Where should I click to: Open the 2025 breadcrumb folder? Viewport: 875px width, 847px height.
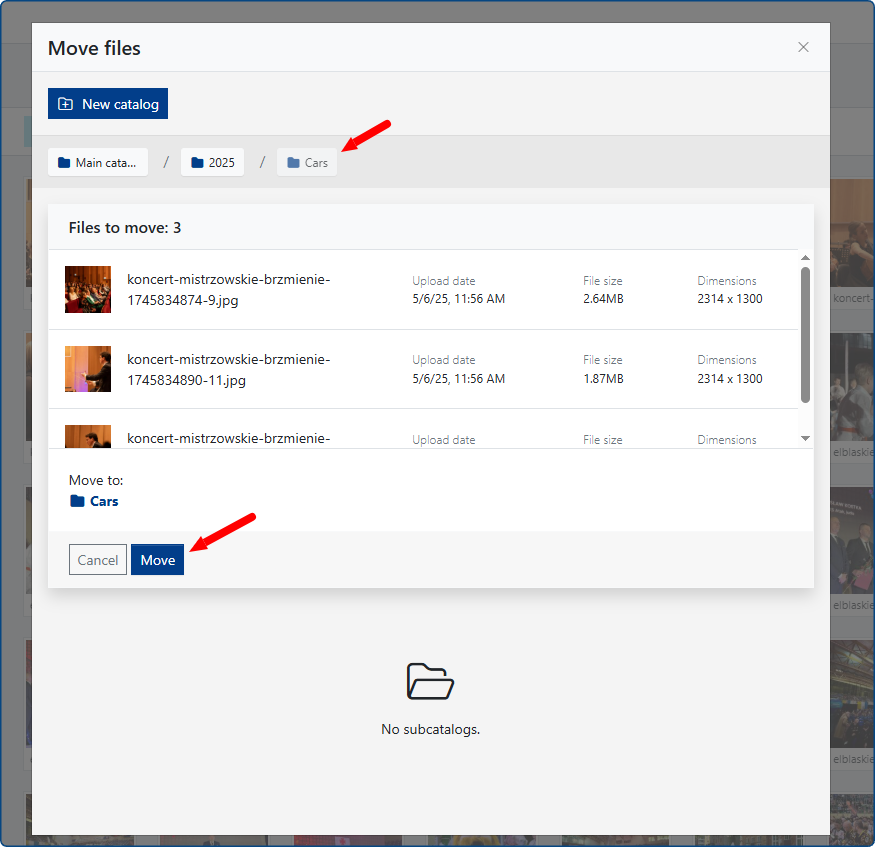[x=212, y=162]
